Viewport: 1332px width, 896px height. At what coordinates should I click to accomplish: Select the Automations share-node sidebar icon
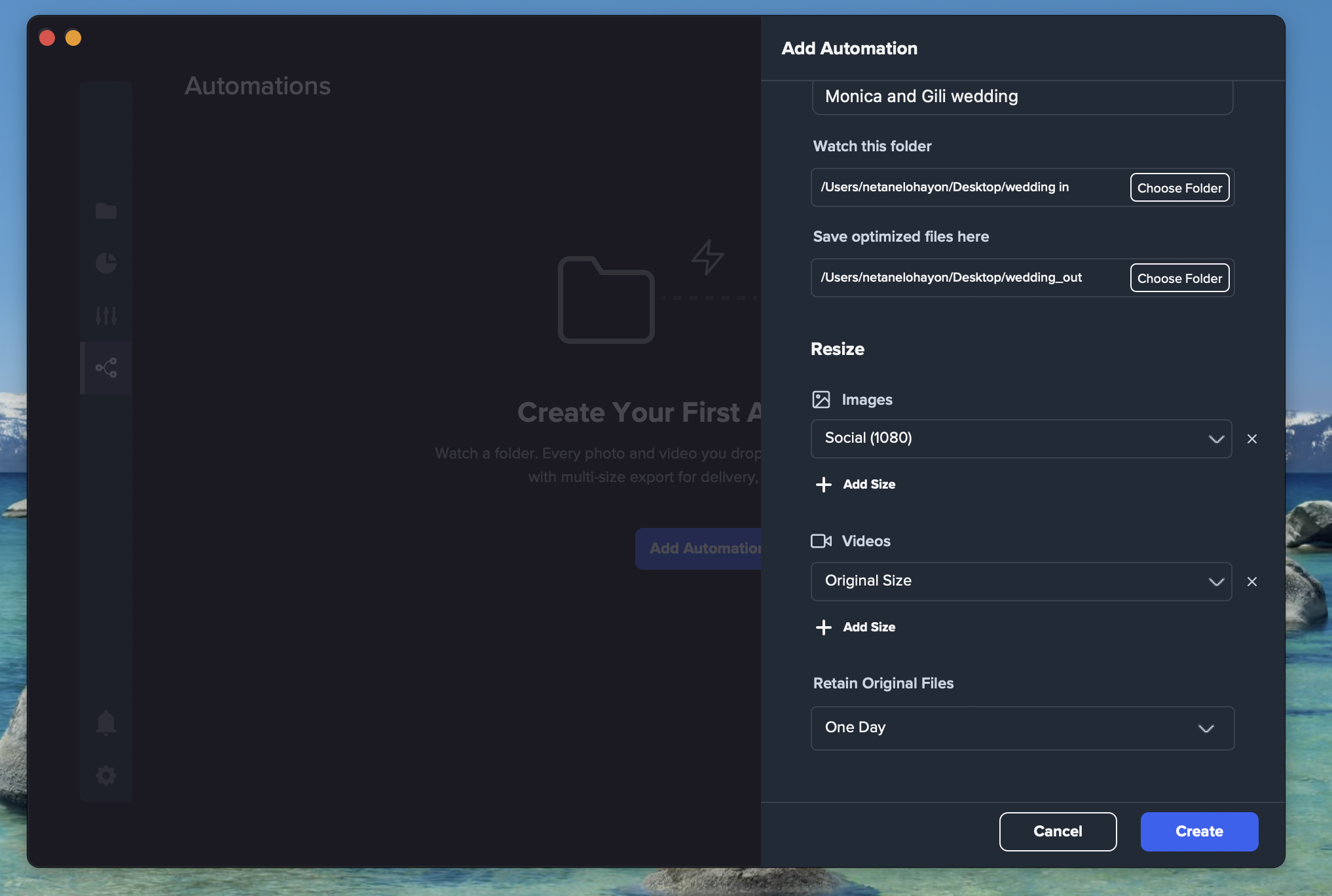tap(105, 368)
